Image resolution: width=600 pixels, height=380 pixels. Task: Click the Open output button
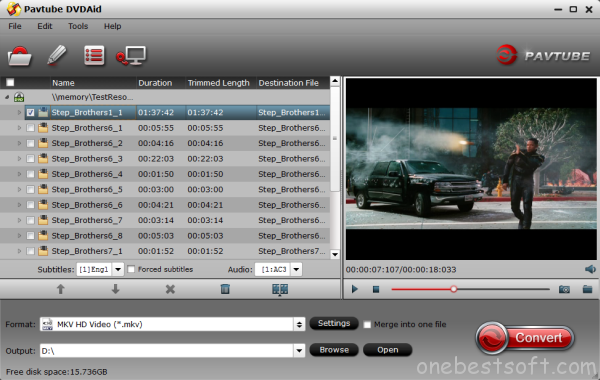click(x=388, y=350)
